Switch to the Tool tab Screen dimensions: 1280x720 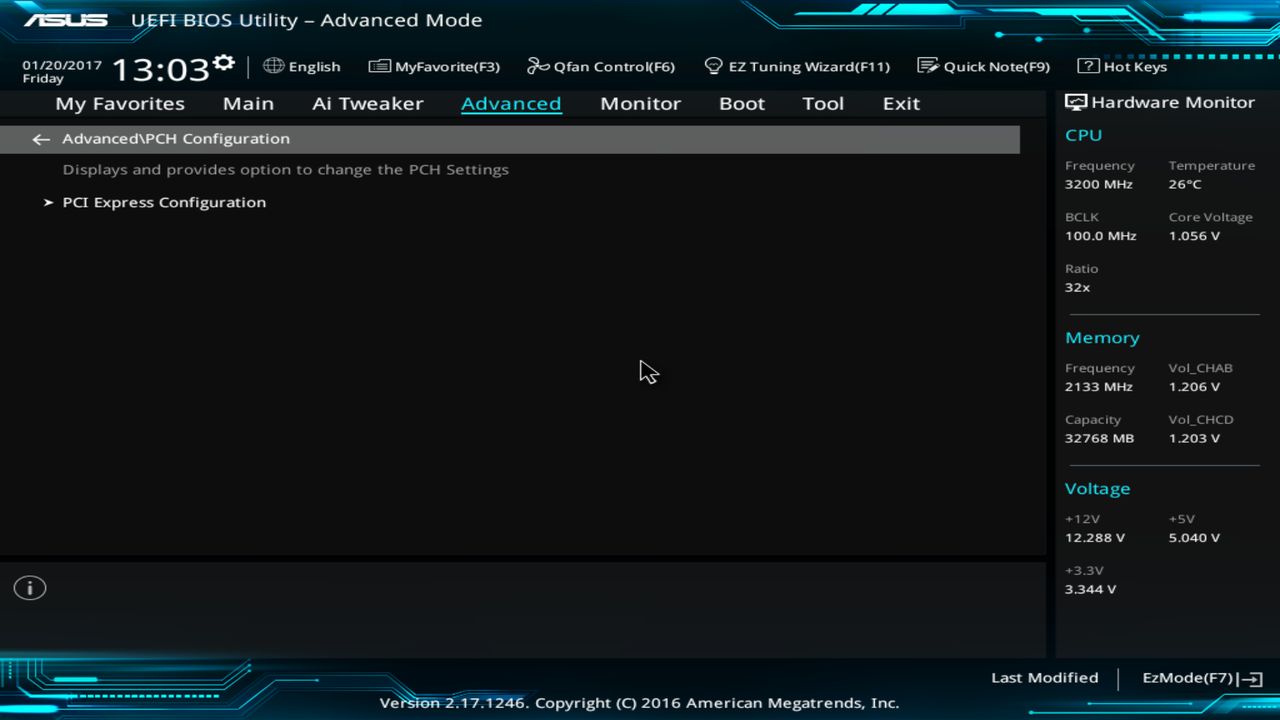(823, 103)
